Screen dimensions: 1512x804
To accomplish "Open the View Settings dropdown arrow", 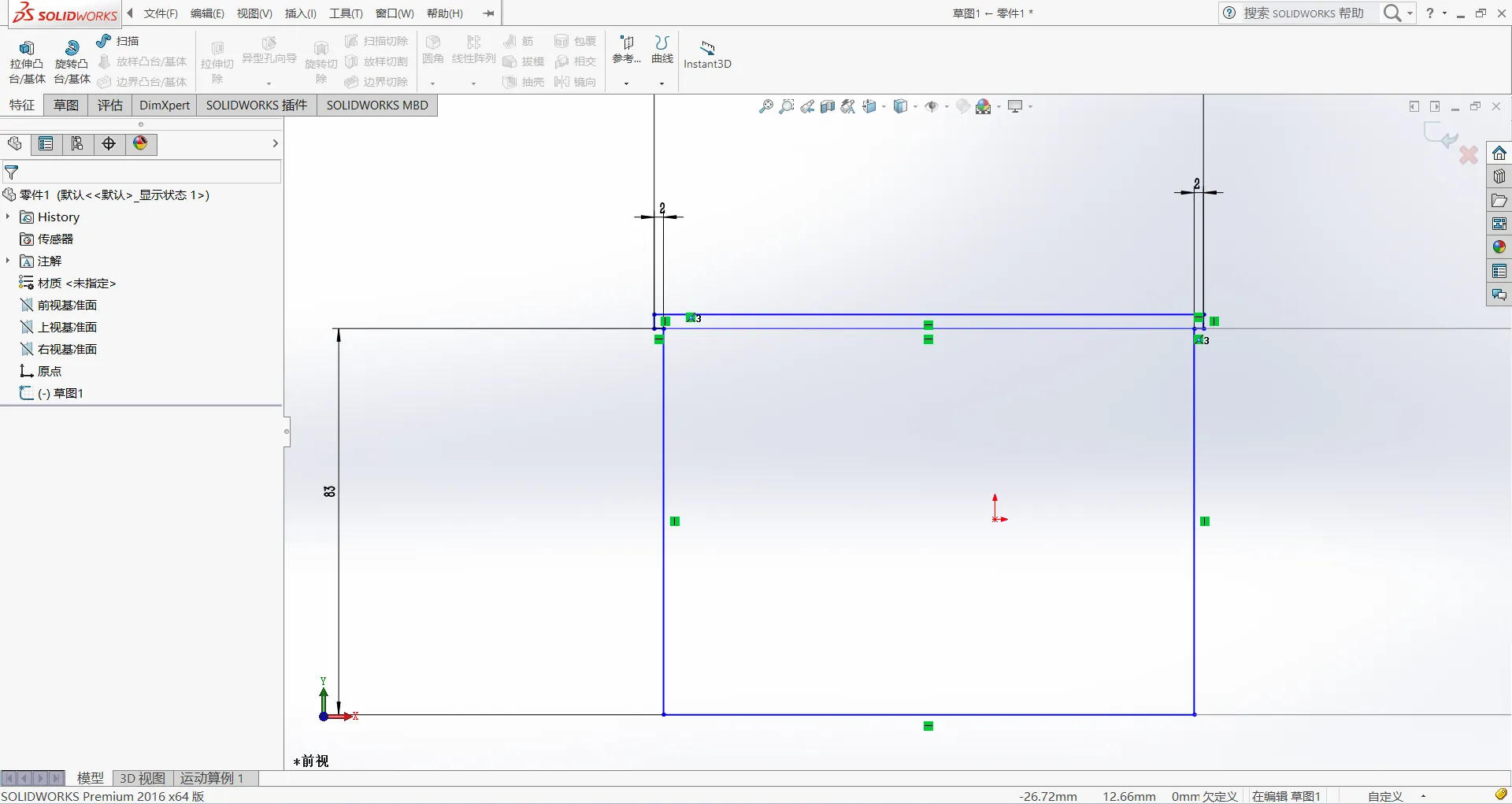I will click(x=1030, y=106).
